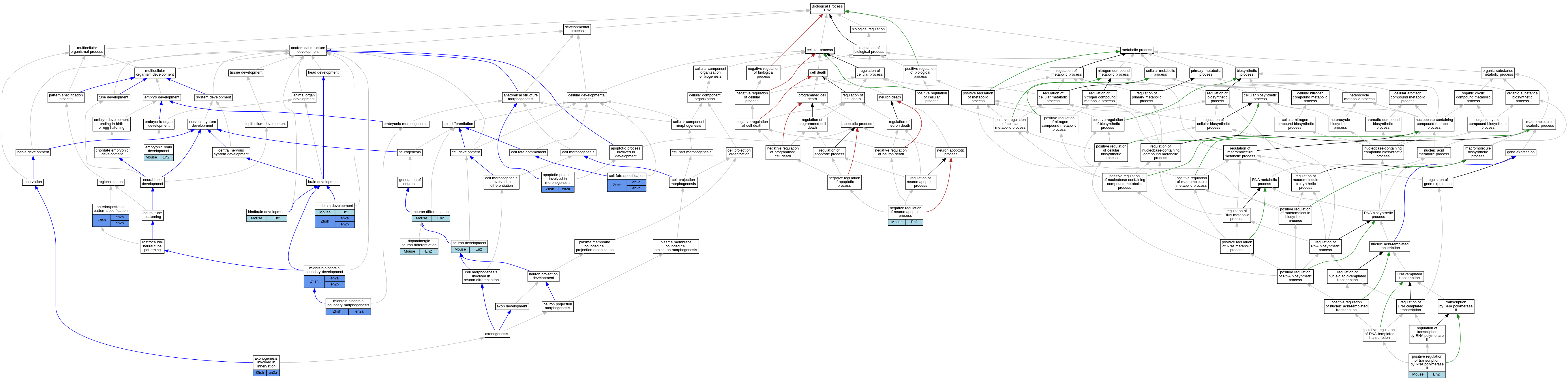Click 'midbrain-hindbrain boundary morphogenesis' title
The image size is (1568, 381).
[348, 303]
